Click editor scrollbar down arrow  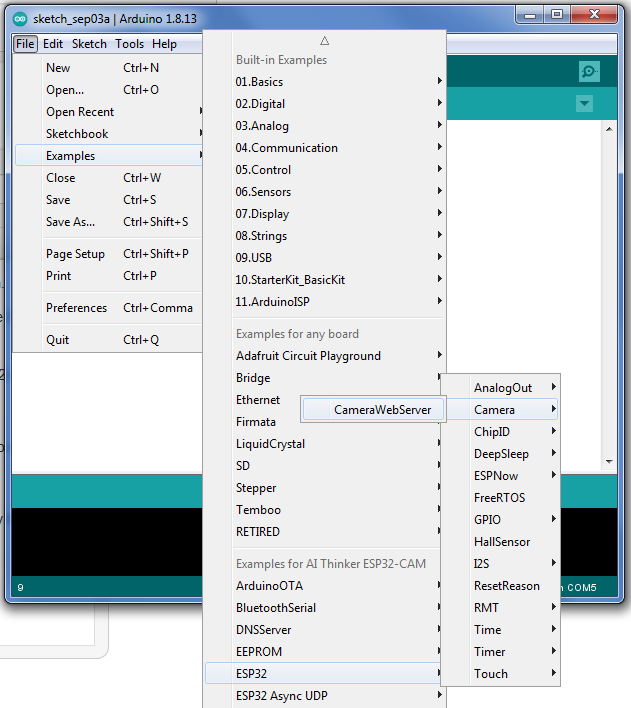tap(609, 462)
